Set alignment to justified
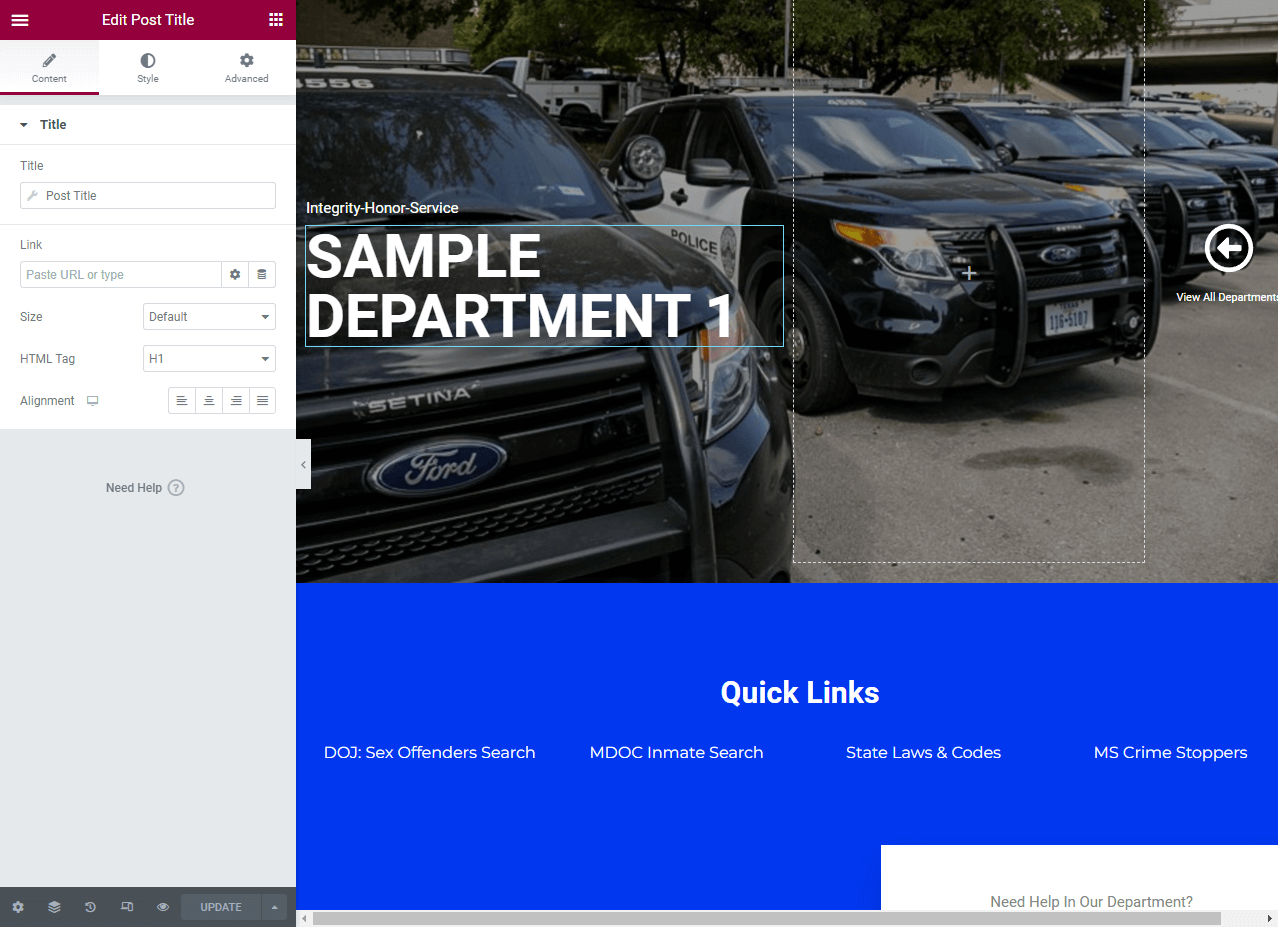The height and width of the screenshot is (927, 1278). tap(262, 401)
